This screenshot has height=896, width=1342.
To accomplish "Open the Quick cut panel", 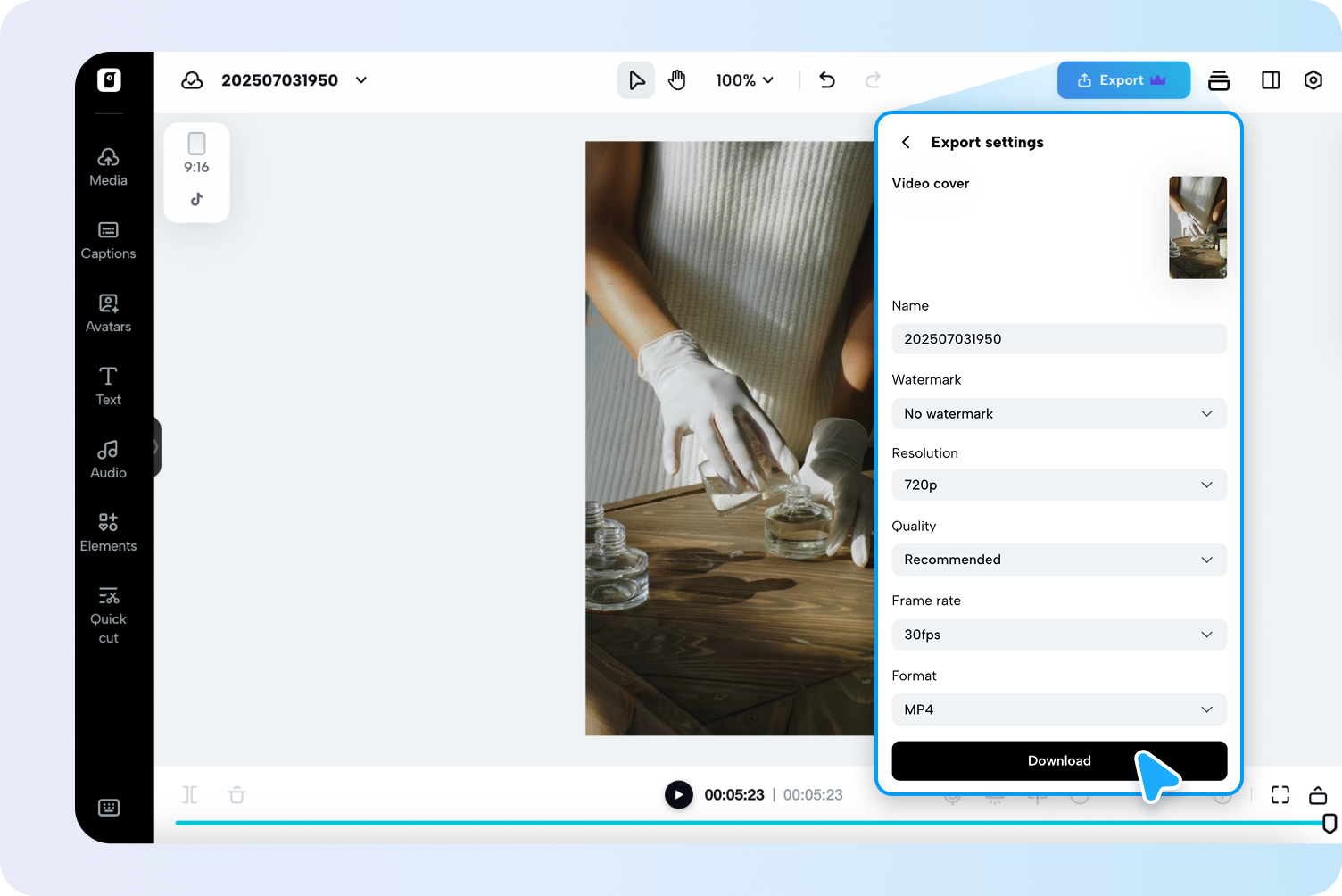I will click(108, 616).
